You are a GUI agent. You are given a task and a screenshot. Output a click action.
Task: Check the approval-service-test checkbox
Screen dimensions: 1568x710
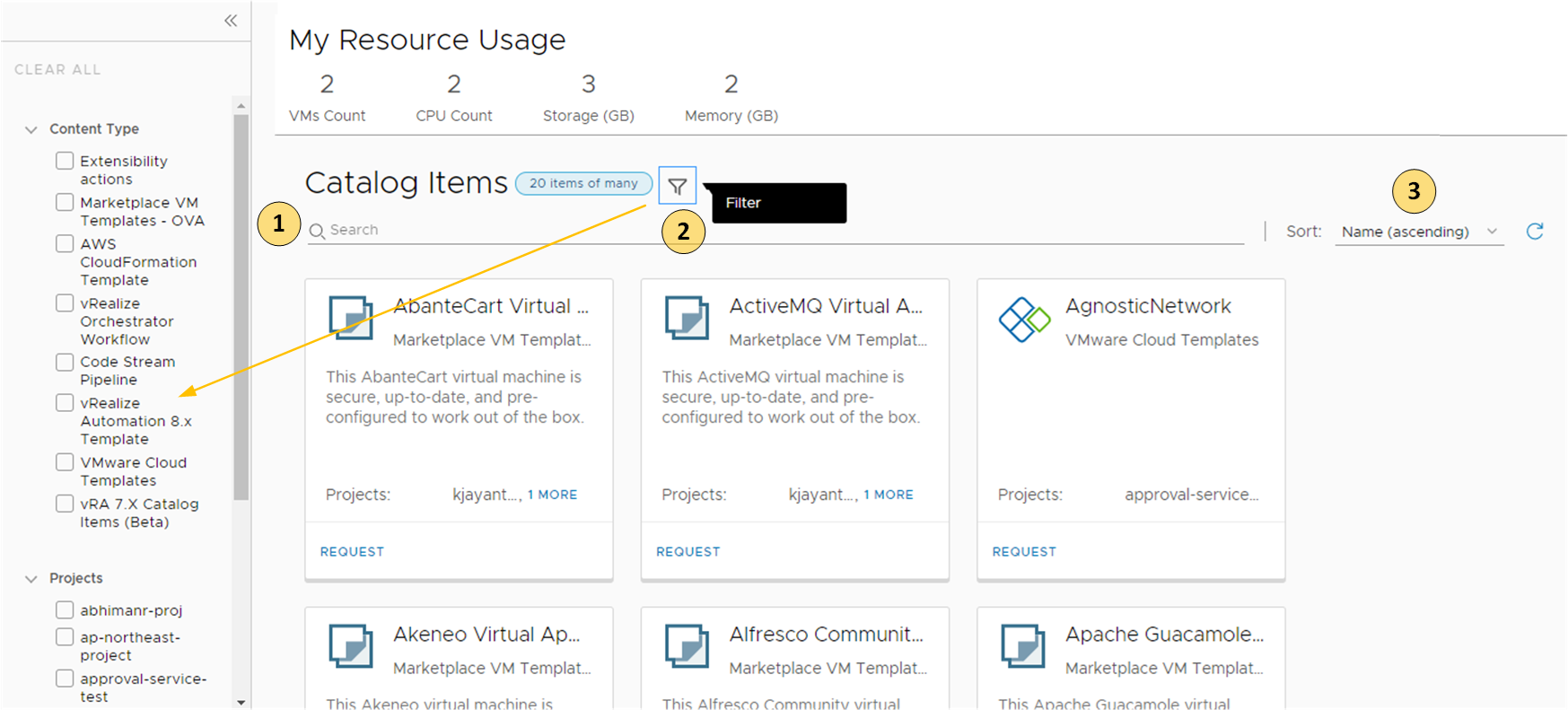coord(65,679)
